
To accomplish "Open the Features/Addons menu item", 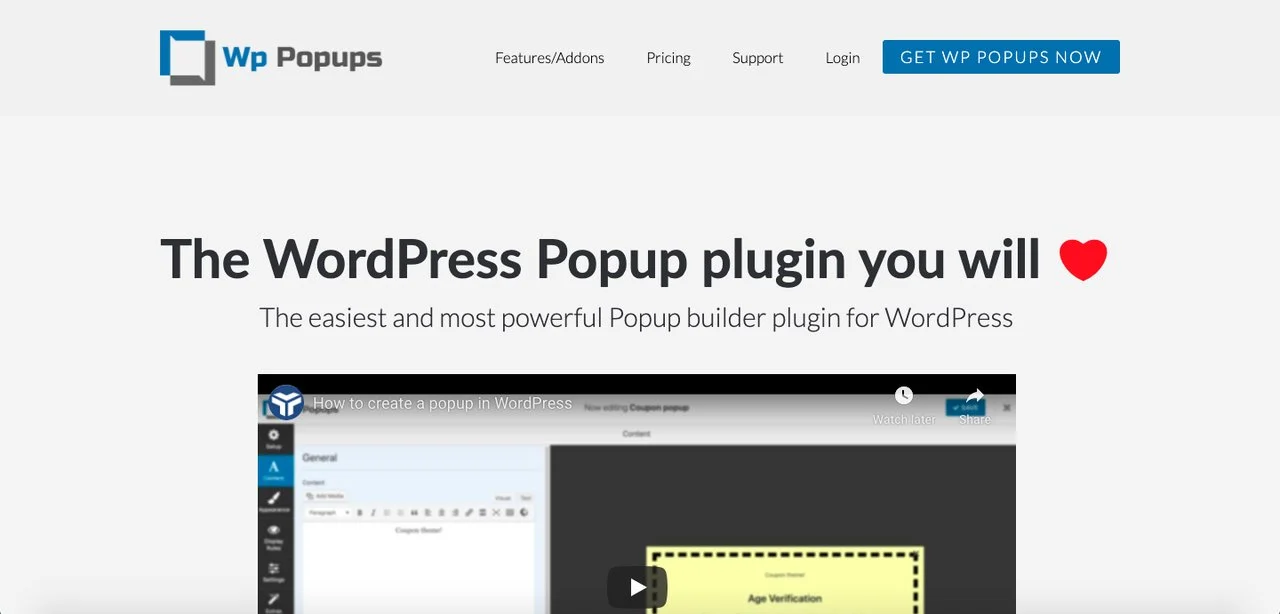I will click(x=549, y=58).
